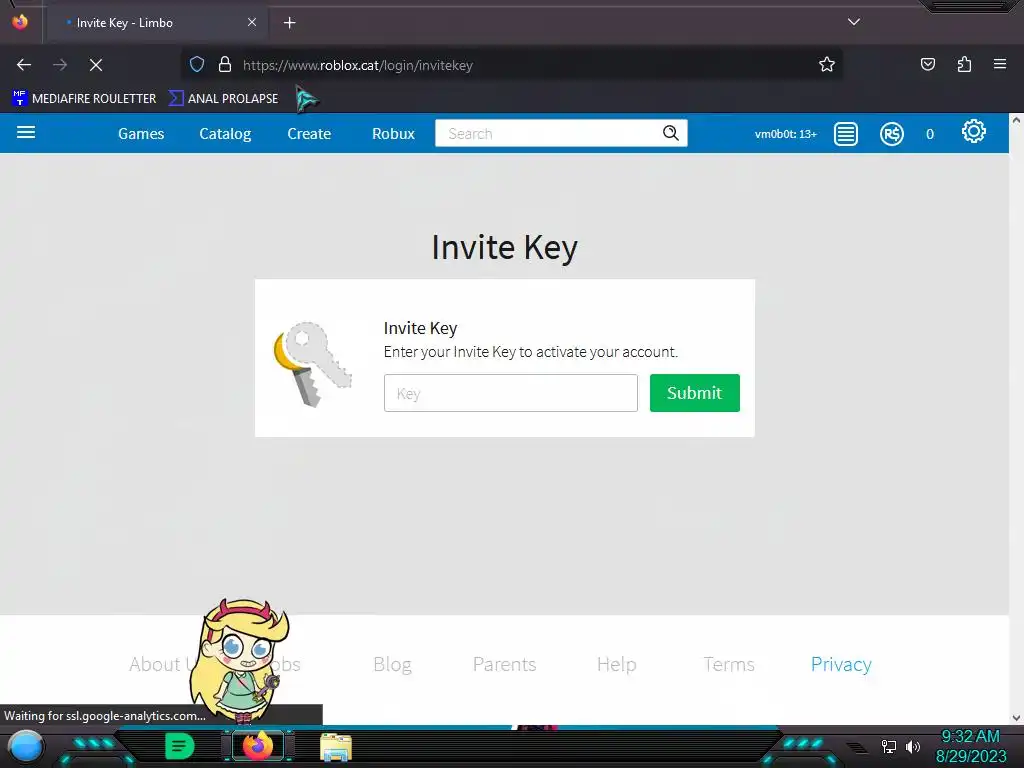Click the tracking protection shield icon
Image resolution: width=1024 pixels, height=768 pixels.
tap(197, 64)
